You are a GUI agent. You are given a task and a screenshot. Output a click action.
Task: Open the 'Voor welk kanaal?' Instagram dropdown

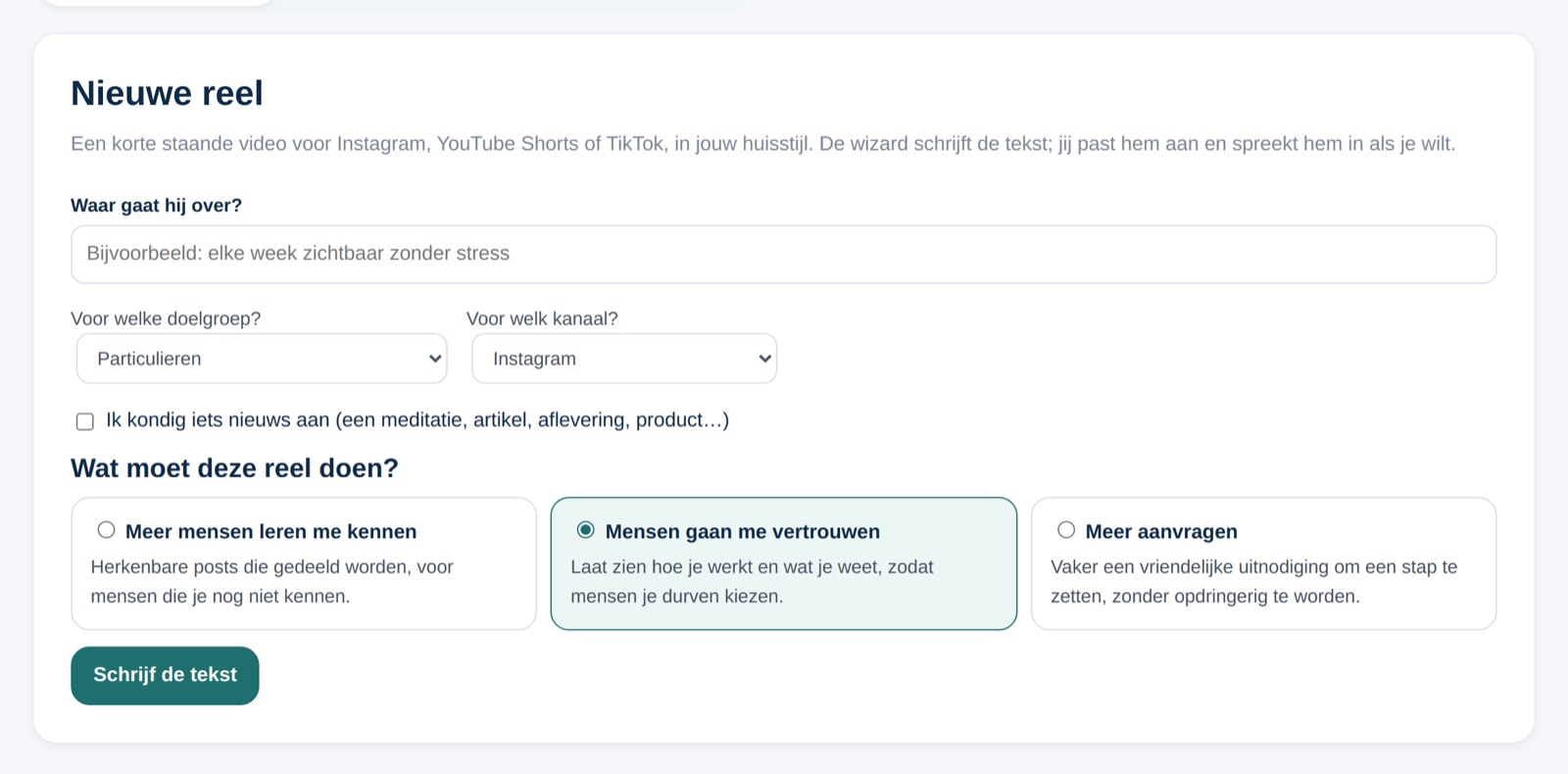coord(624,359)
